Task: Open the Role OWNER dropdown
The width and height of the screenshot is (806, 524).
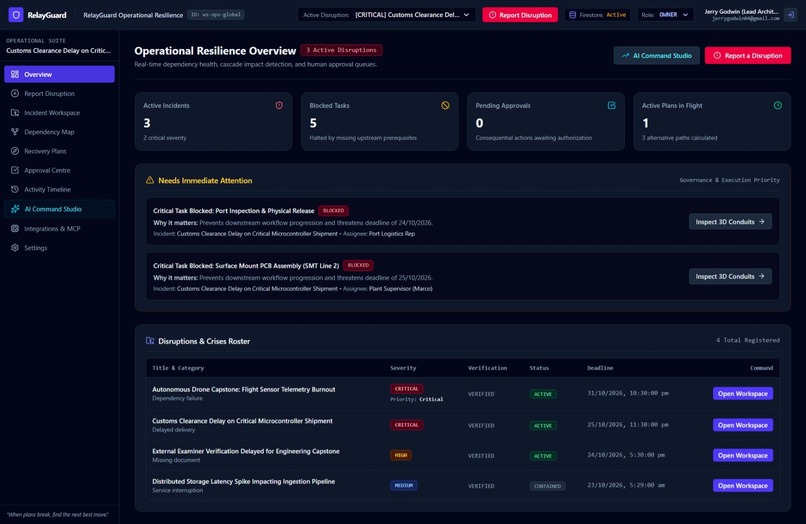Action: pyautogui.click(x=665, y=15)
